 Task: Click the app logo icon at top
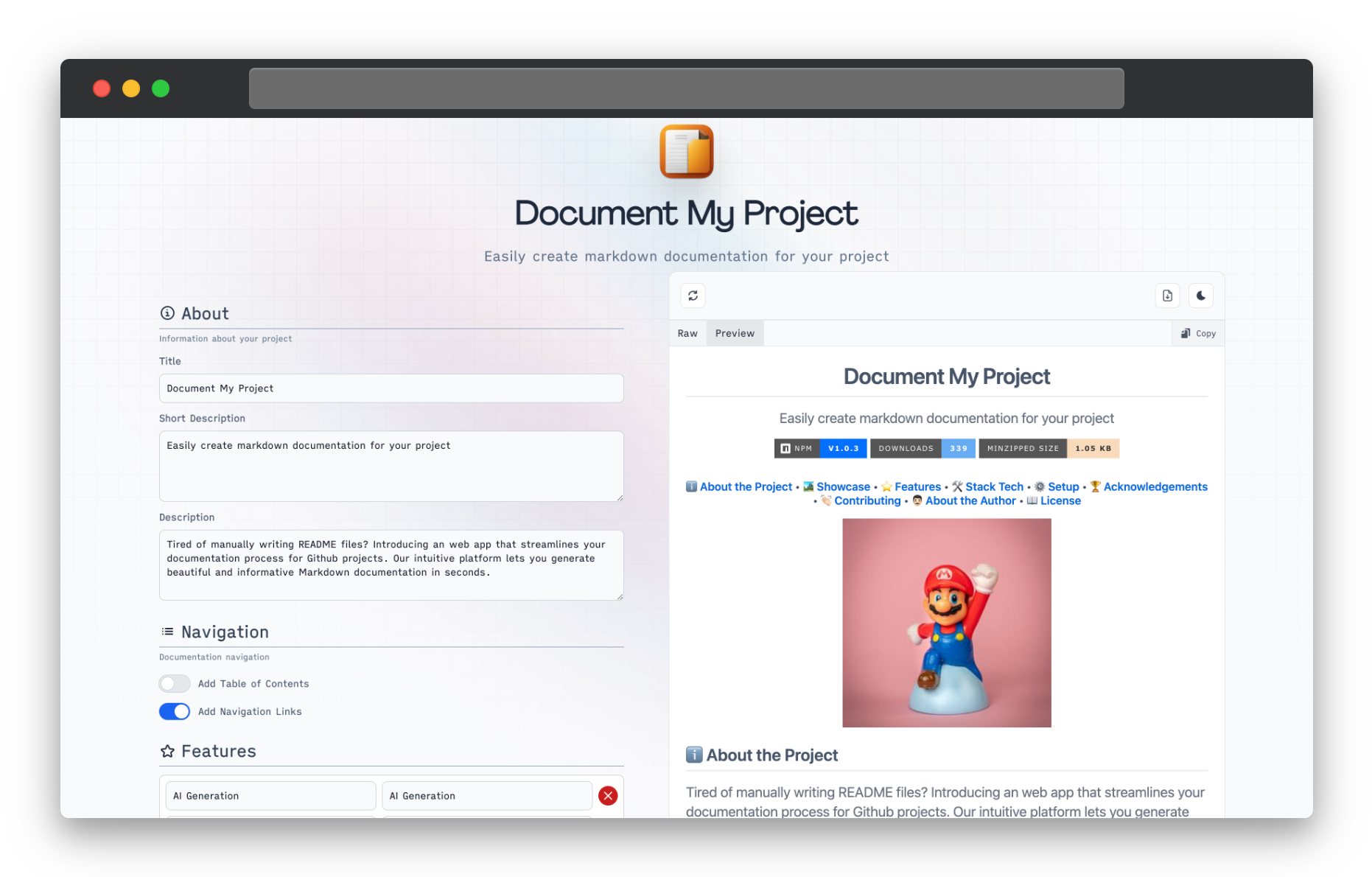(x=686, y=151)
